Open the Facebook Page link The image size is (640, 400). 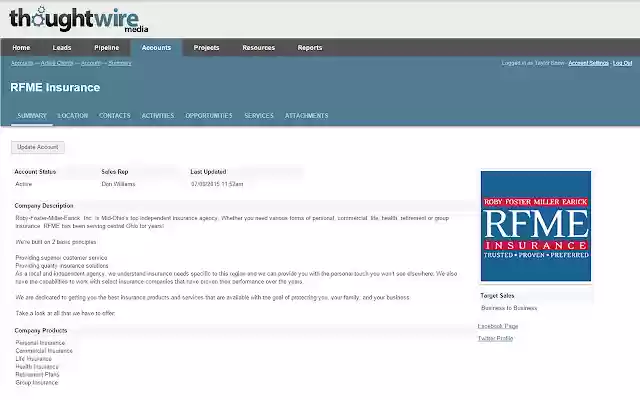pos(498,326)
